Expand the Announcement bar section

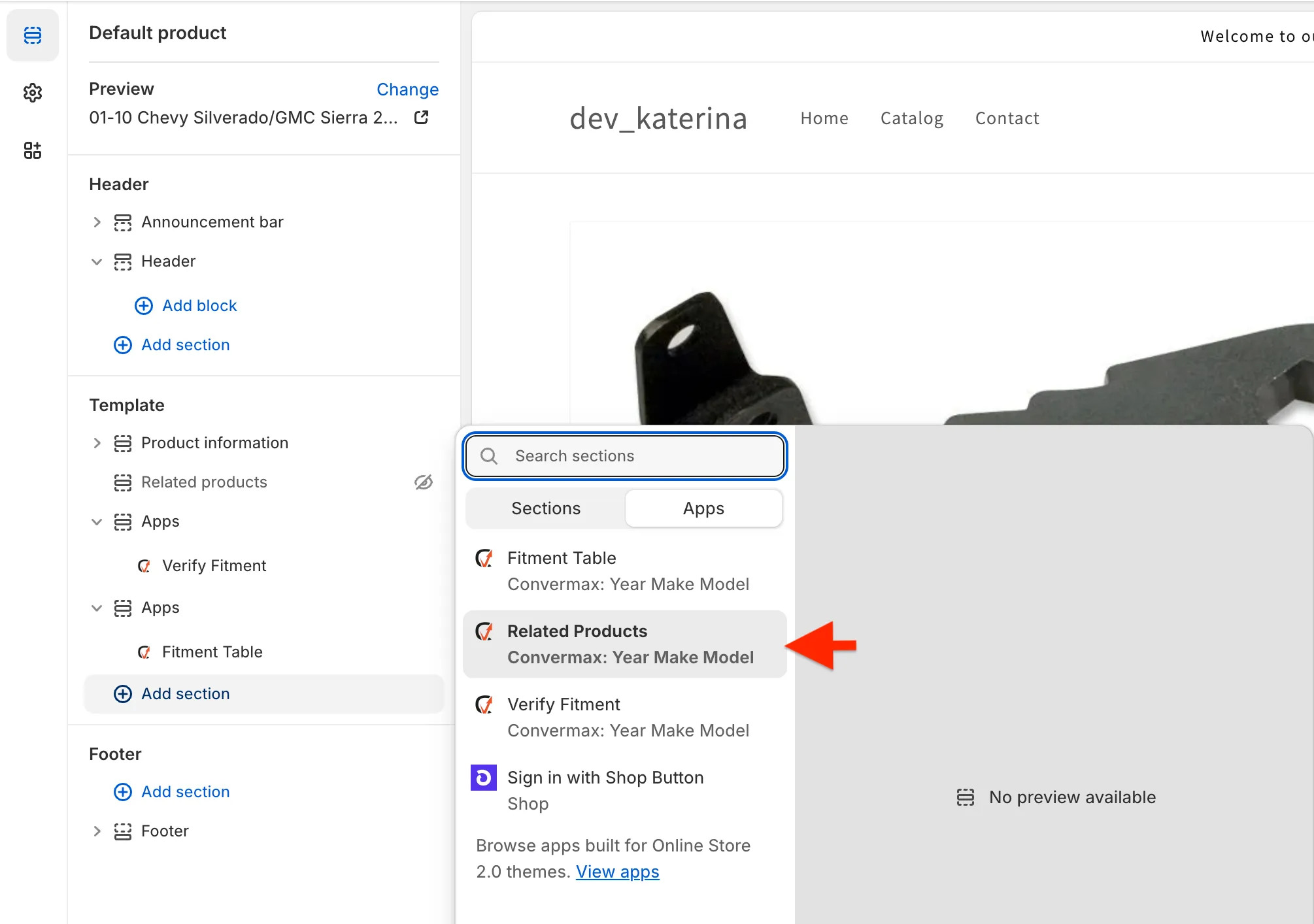point(97,223)
